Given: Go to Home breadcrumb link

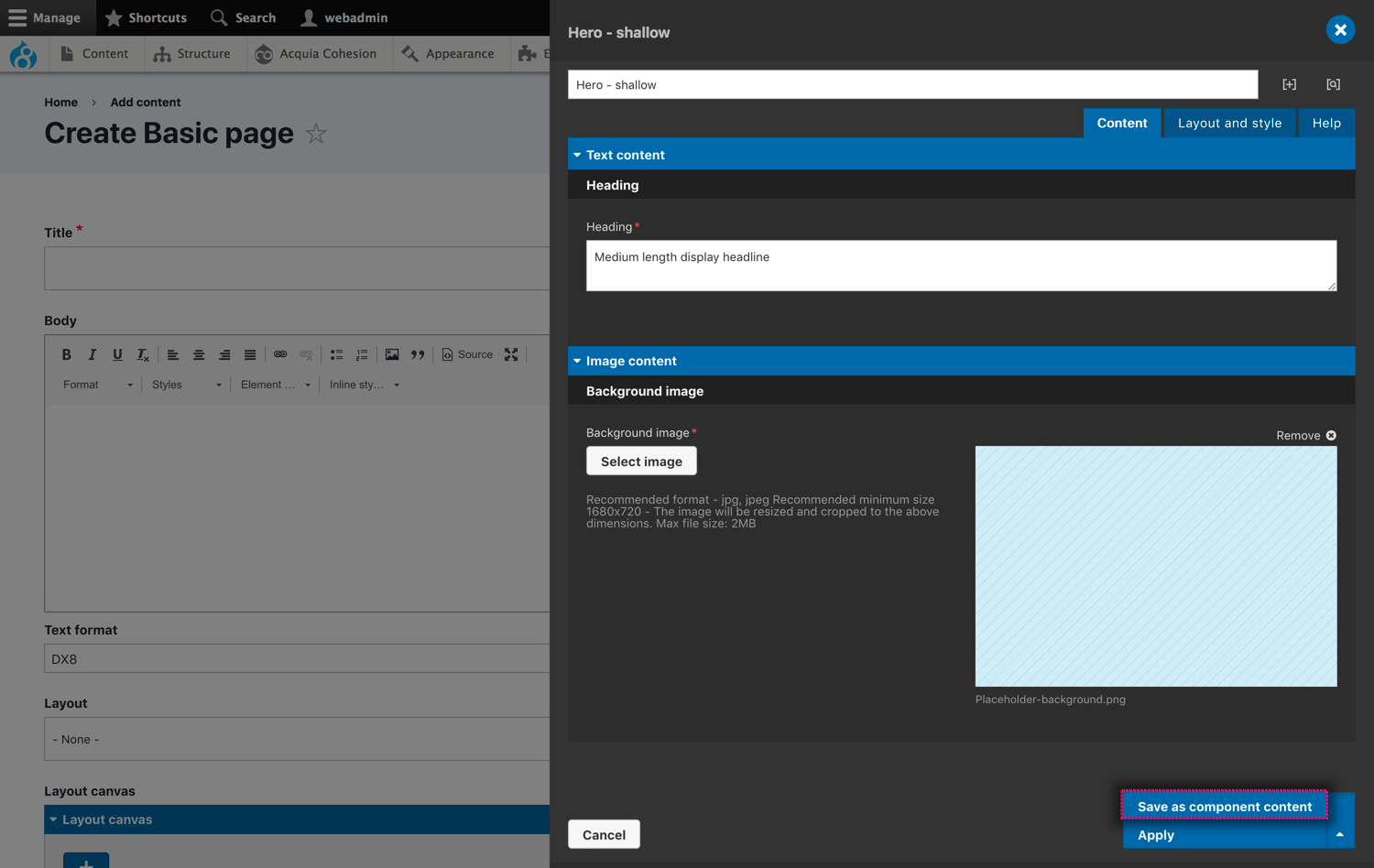Looking at the screenshot, I should click(61, 103).
